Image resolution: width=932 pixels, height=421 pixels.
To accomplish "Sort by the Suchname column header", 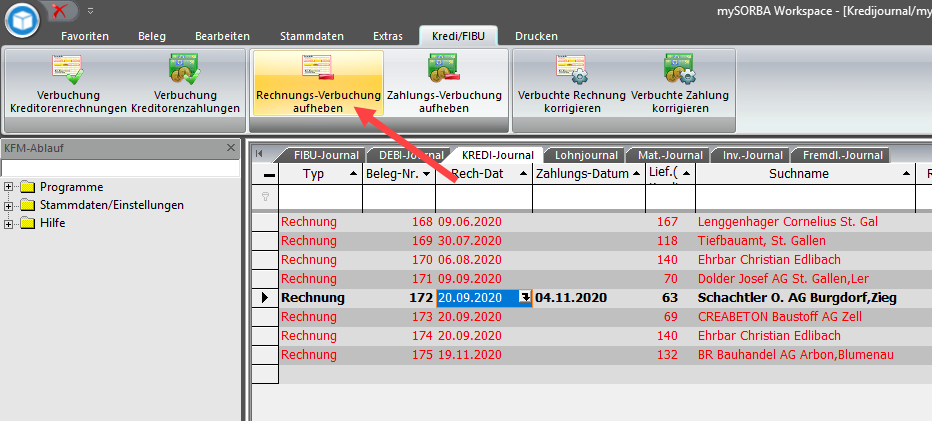I will [x=805, y=174].
